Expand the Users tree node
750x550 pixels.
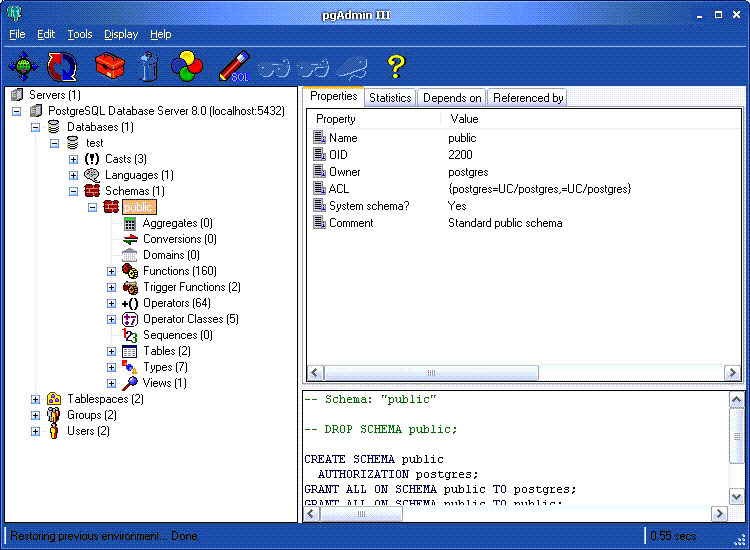point(36,431)
